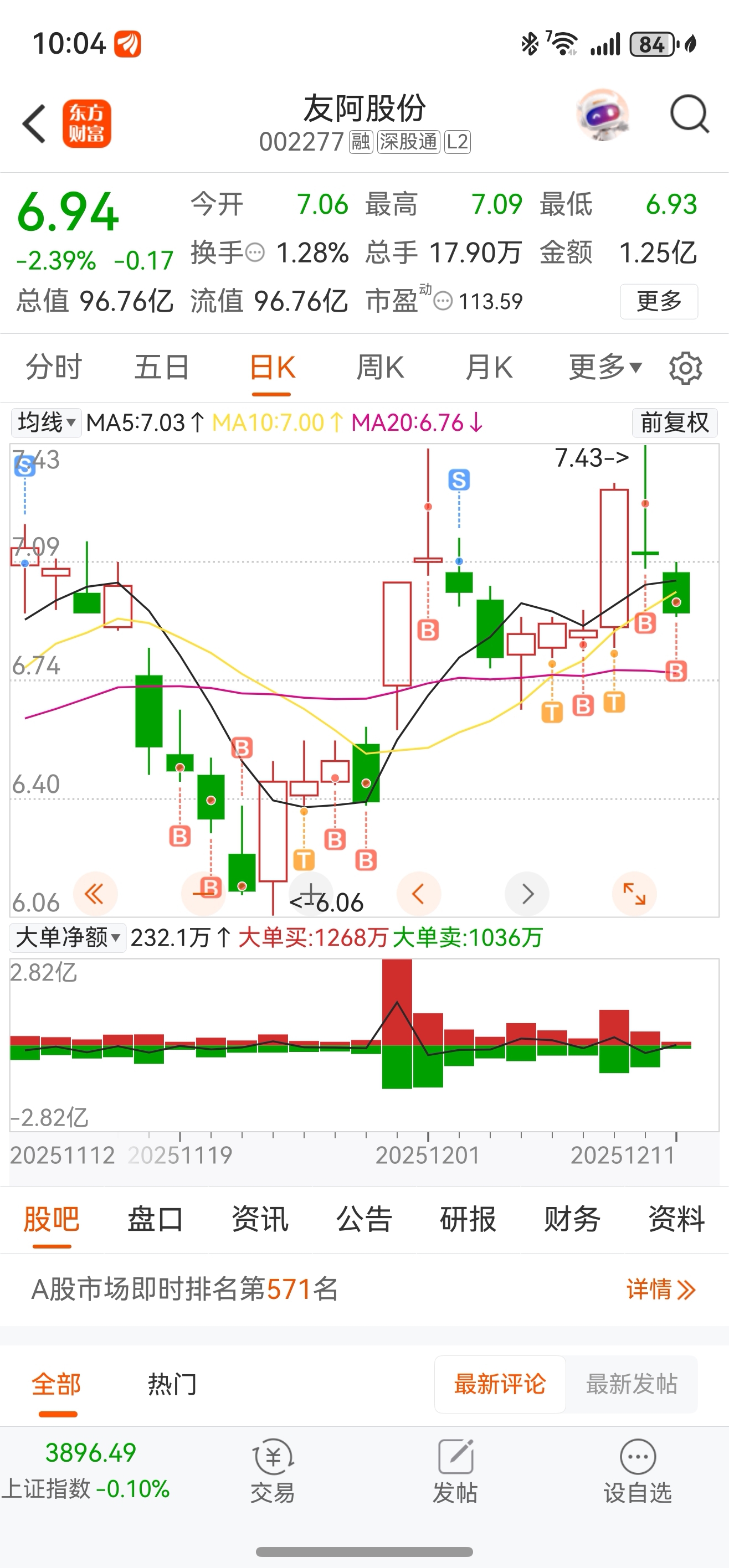Switch to 最新评论 sorting
The width and height of the screenshot is (729, 1568).
[x=500, y=1384]
